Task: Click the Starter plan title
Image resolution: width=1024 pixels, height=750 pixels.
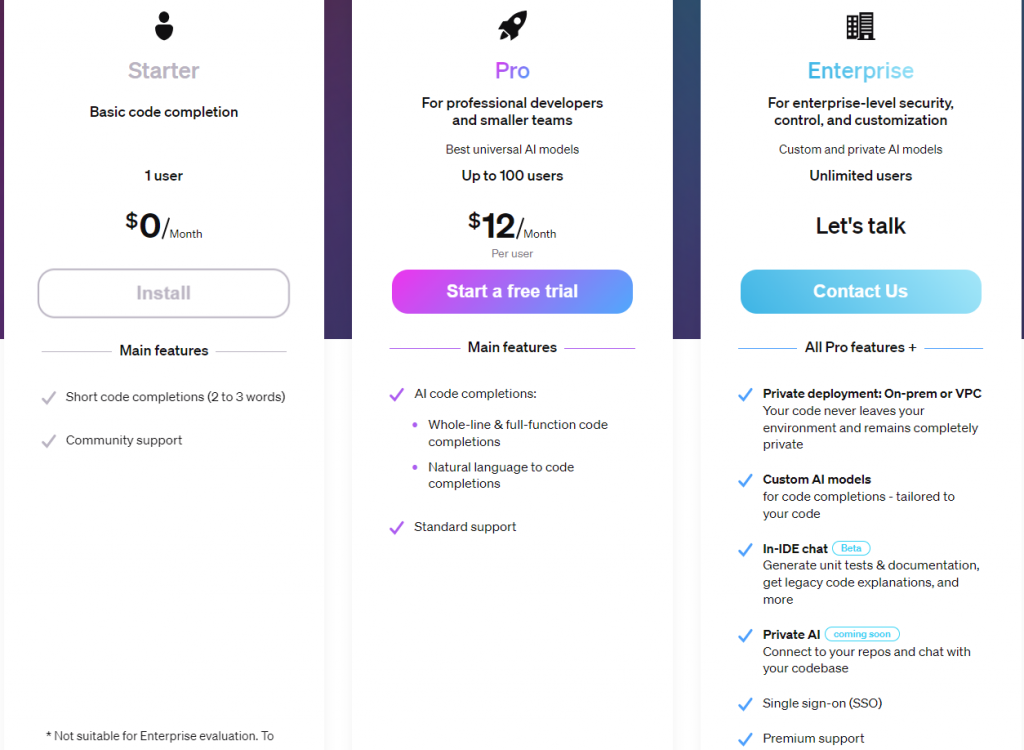Action: tap(164, 71)
